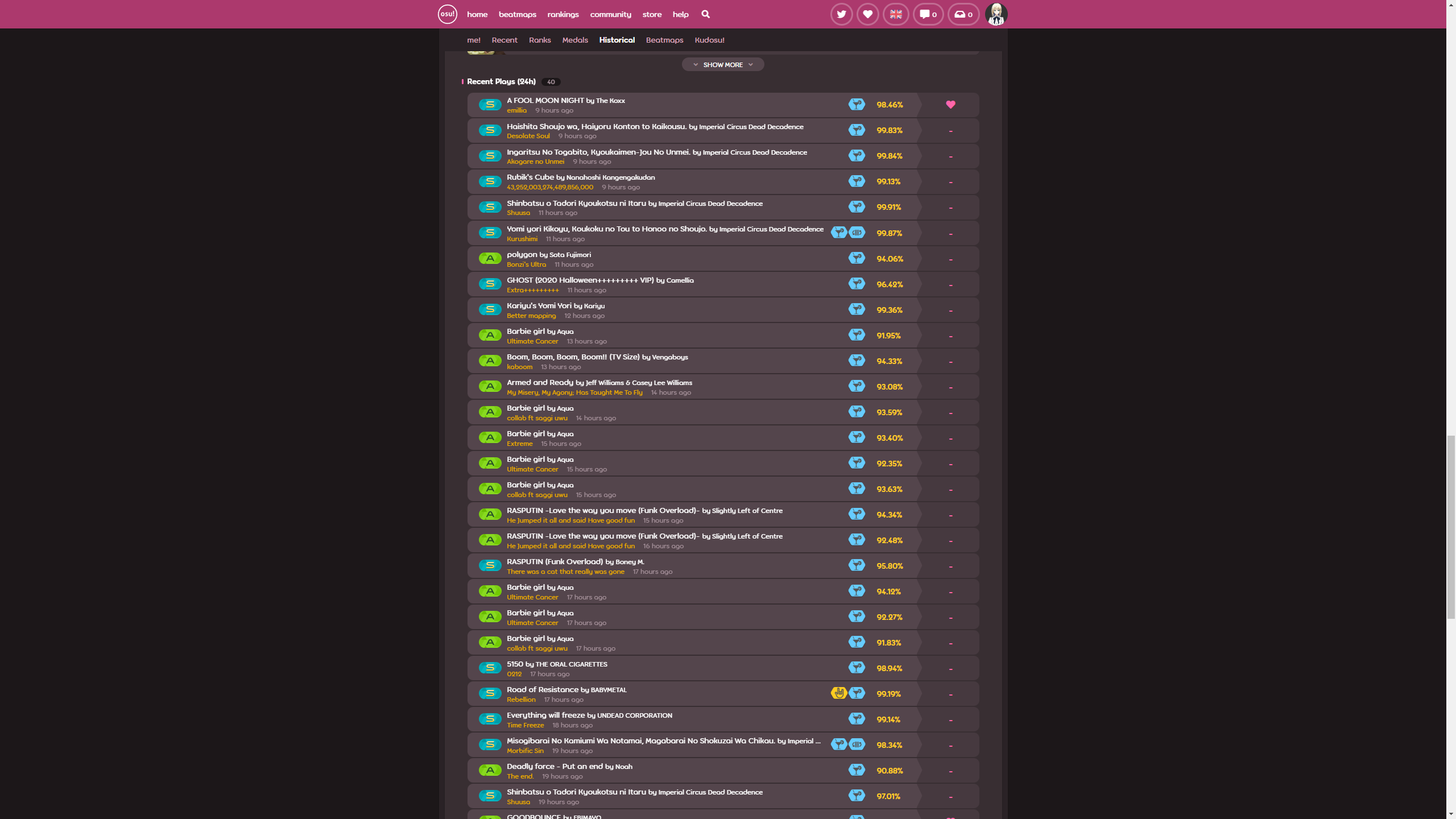Open the home menu
Viewport: 1456px width, 819px height.
[x=477, y=14]
